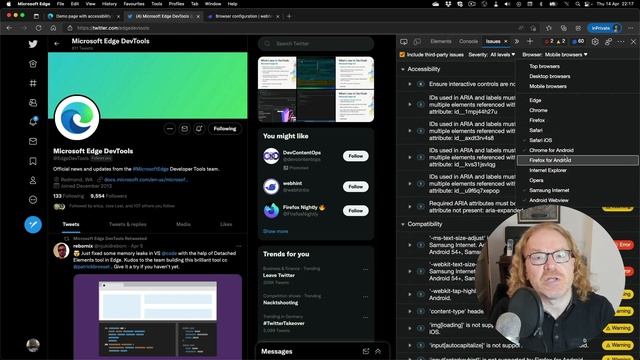Click the browser Home icon
The image size is (640, 360).
point(53,28)
